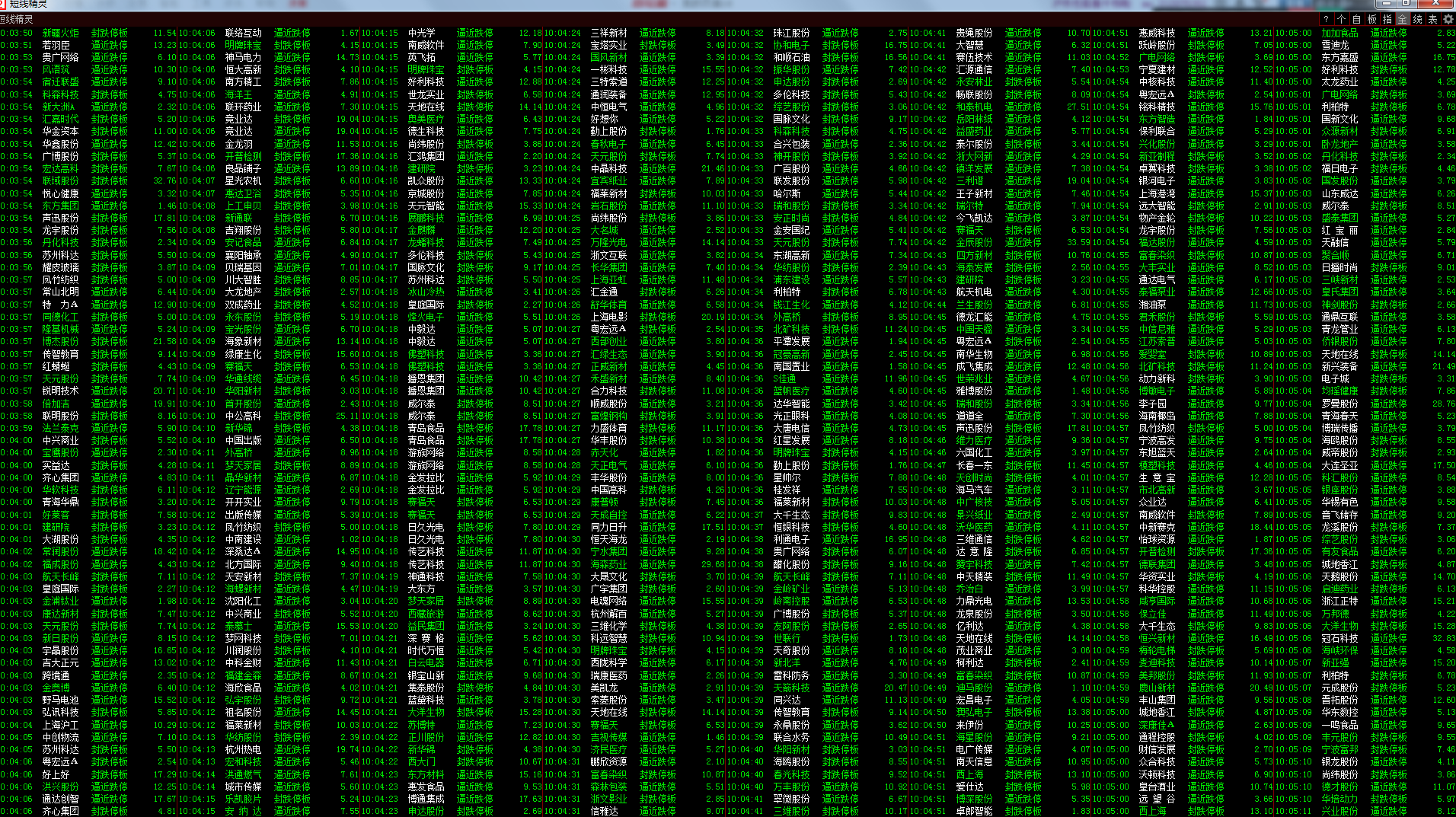
Task: Click stock name 海马汽车
Action: point(974,490)
